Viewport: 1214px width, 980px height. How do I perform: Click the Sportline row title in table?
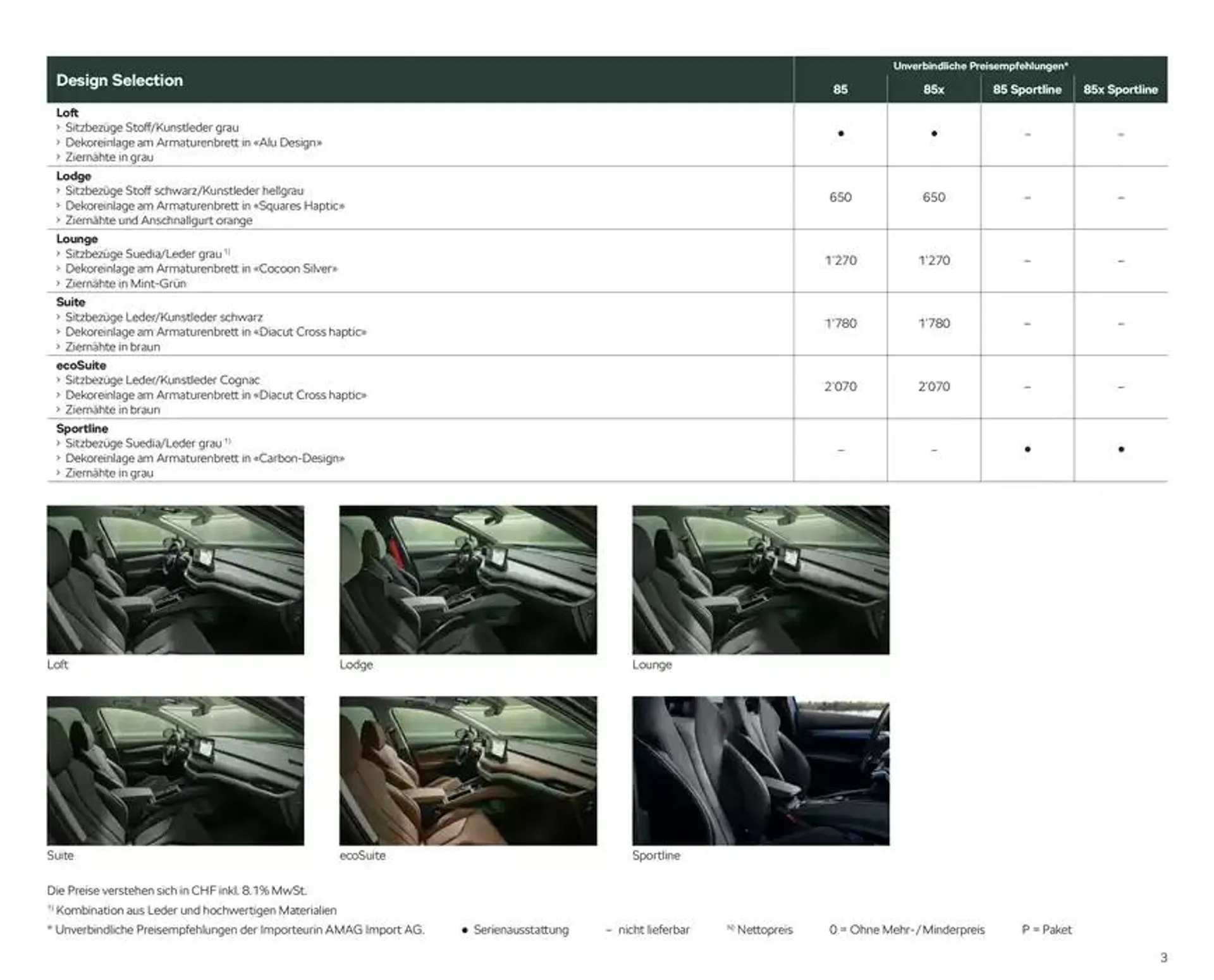coord(82,429)
